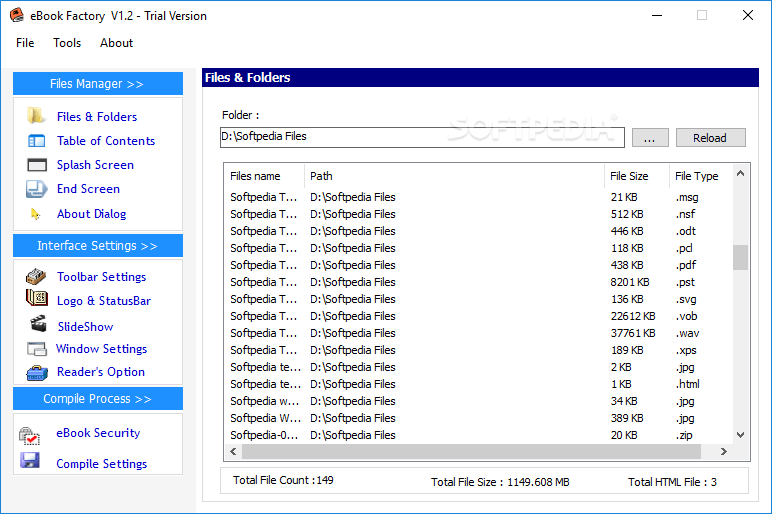
Task: Click the Toolbar Settings icon
Action: coord(37,276)
